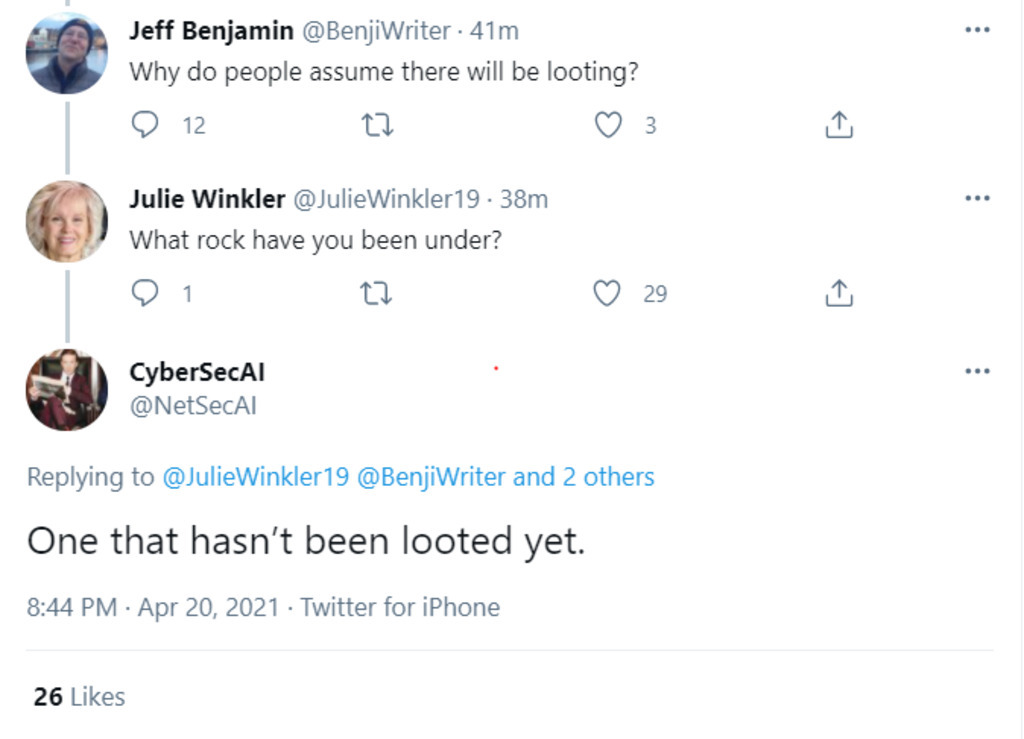The width and height of the screenshot is (1024, 739).
Task: Reply to Jeff Benjamin's tweet
Action: pos(146,125)
